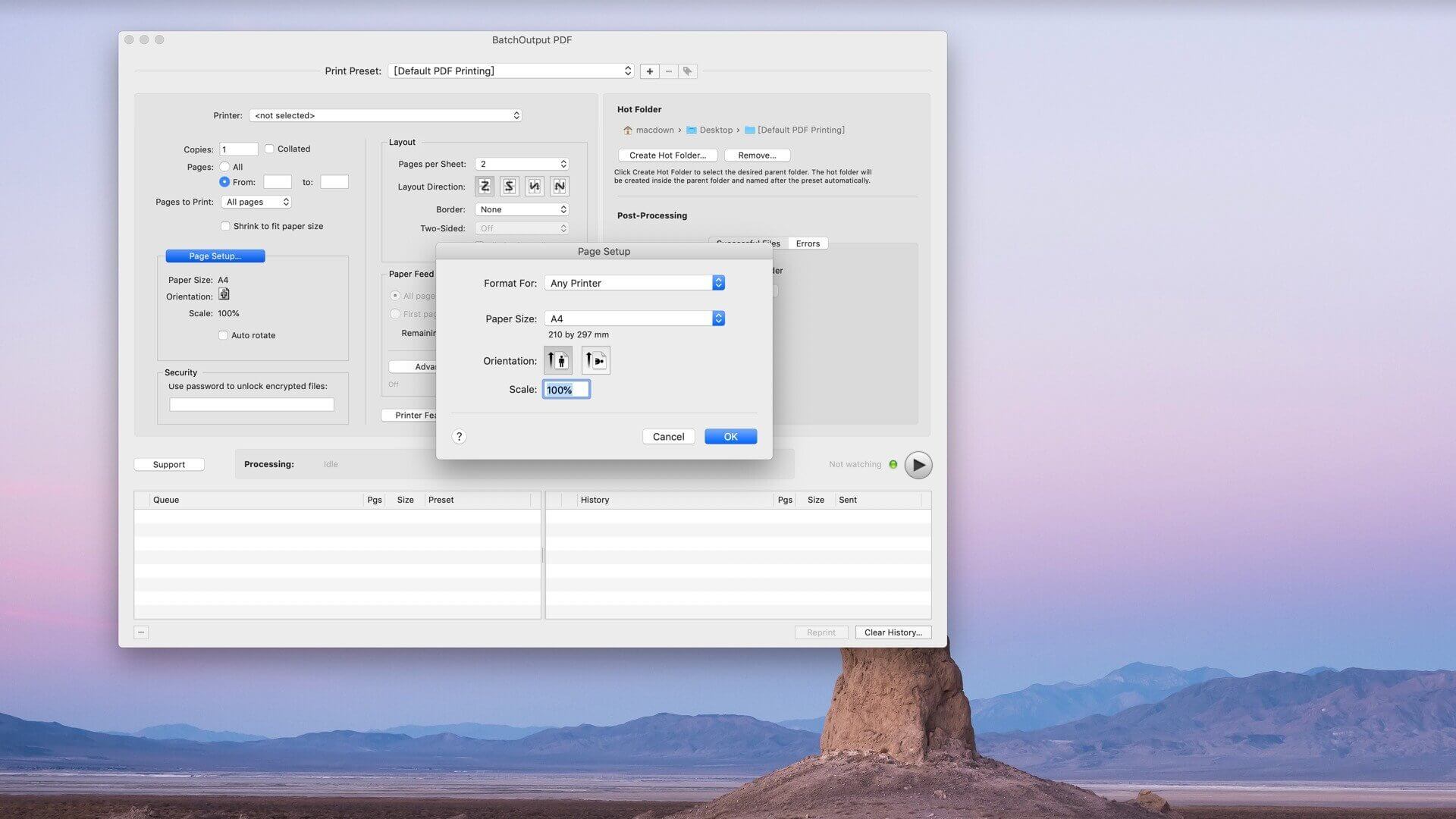
Task: Select portrait orientation in Page Setup
Action: pyautogui.click(x=558, y=360)
